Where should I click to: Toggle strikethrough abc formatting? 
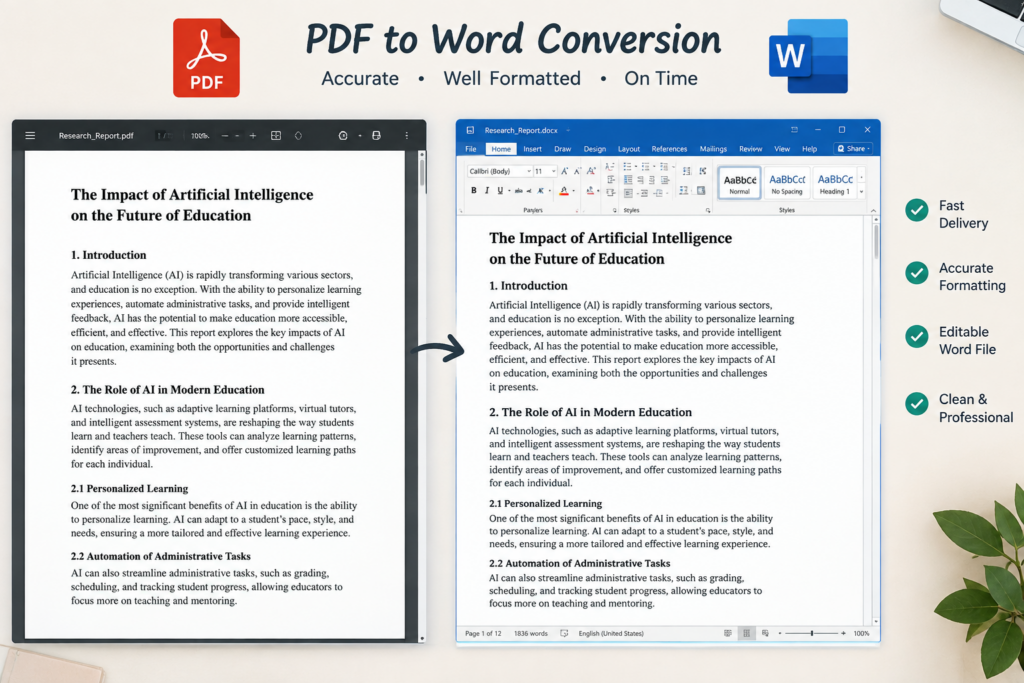(519, 191)
